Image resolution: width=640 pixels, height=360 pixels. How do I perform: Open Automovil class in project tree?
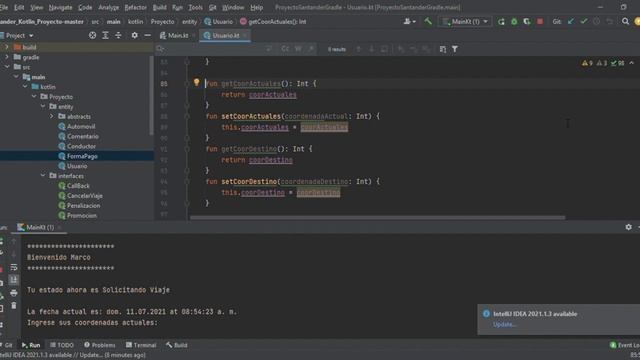pos(81,127)
